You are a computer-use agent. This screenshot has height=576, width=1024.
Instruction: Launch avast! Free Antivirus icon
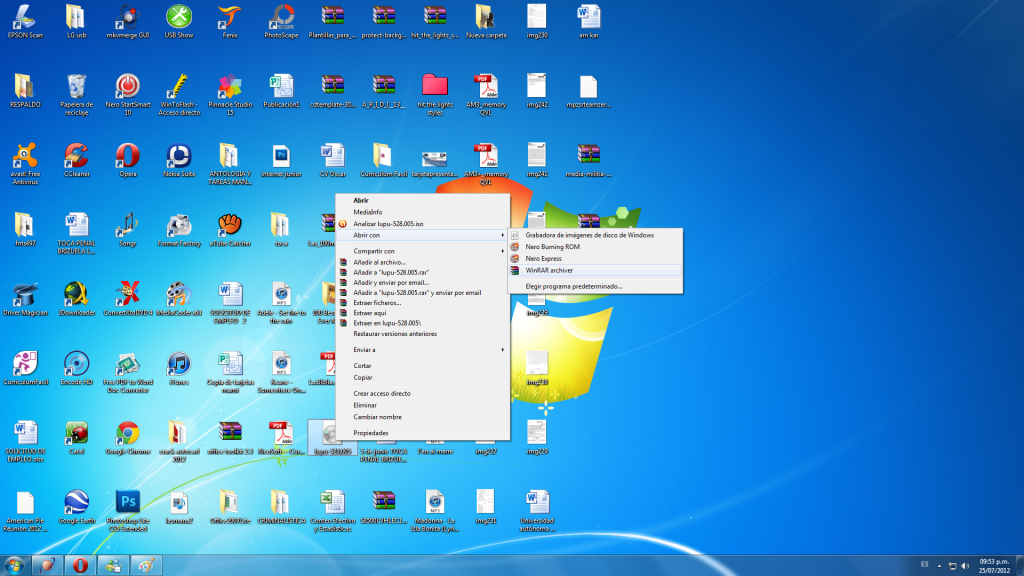(x=25, y=164)
